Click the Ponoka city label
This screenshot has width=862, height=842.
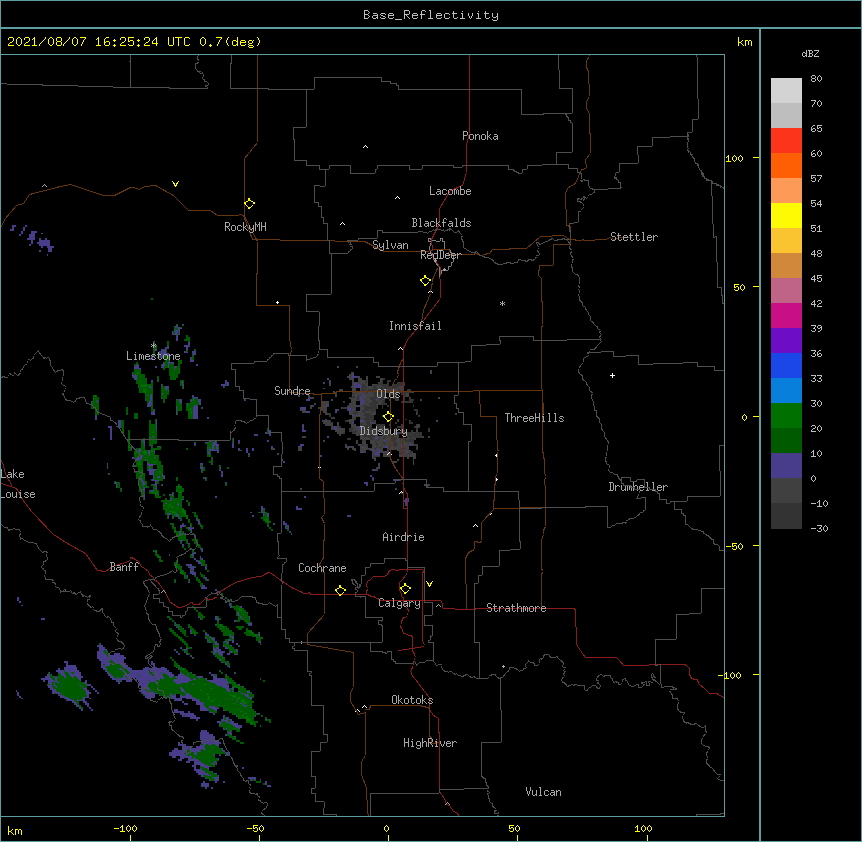480,136
